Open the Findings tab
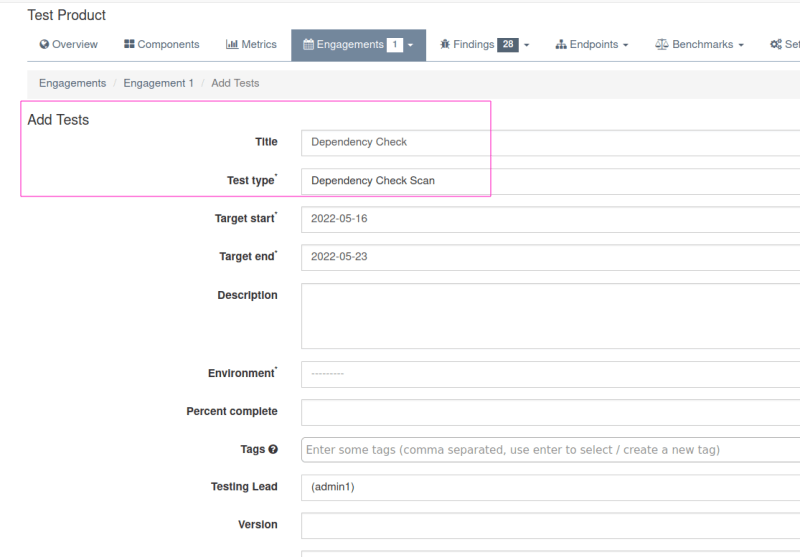 [484, 45]
